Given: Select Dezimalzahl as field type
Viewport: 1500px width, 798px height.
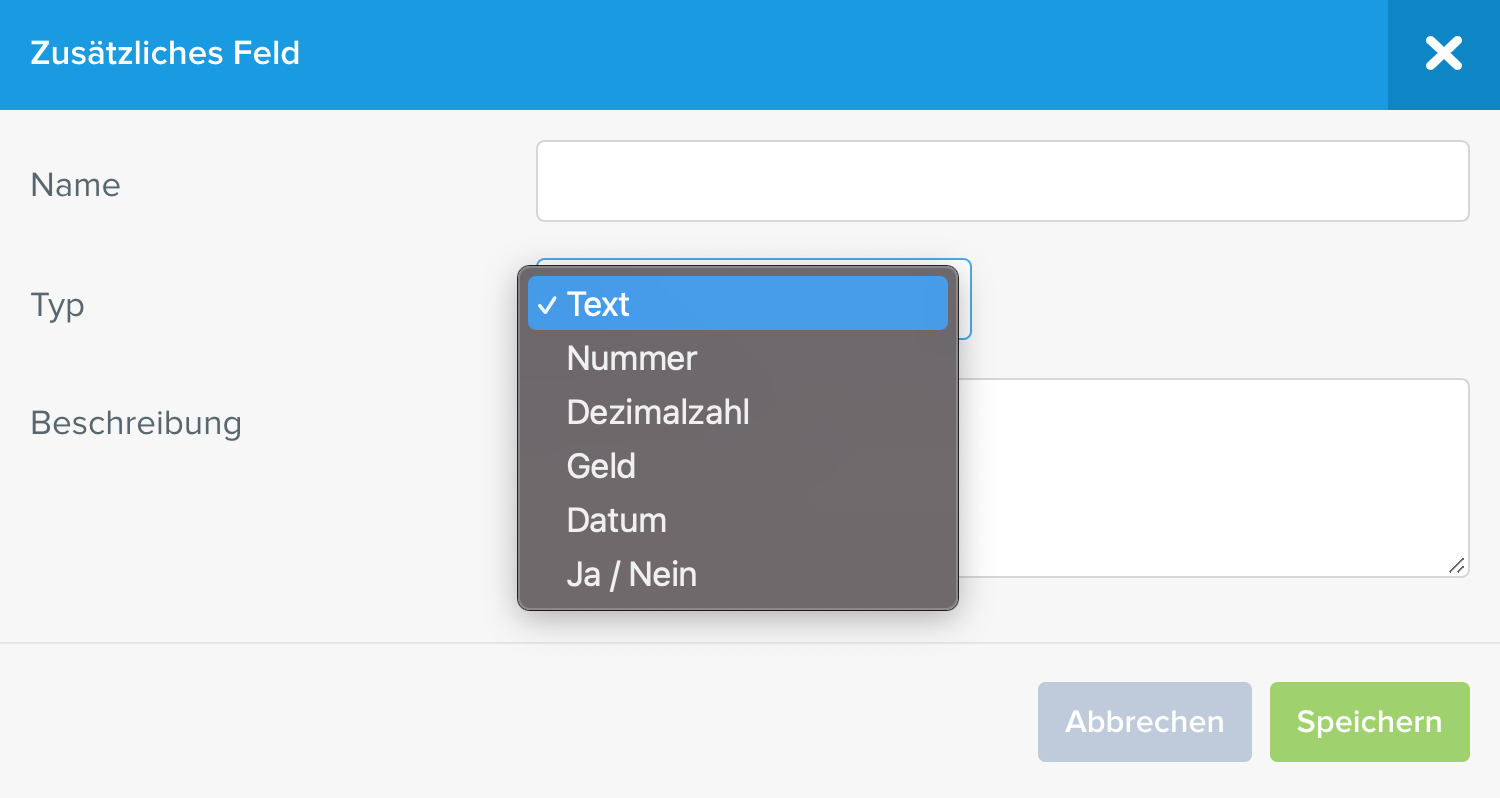Looking at the screenshot, I should pyautogui.click(x=738, y=412).
